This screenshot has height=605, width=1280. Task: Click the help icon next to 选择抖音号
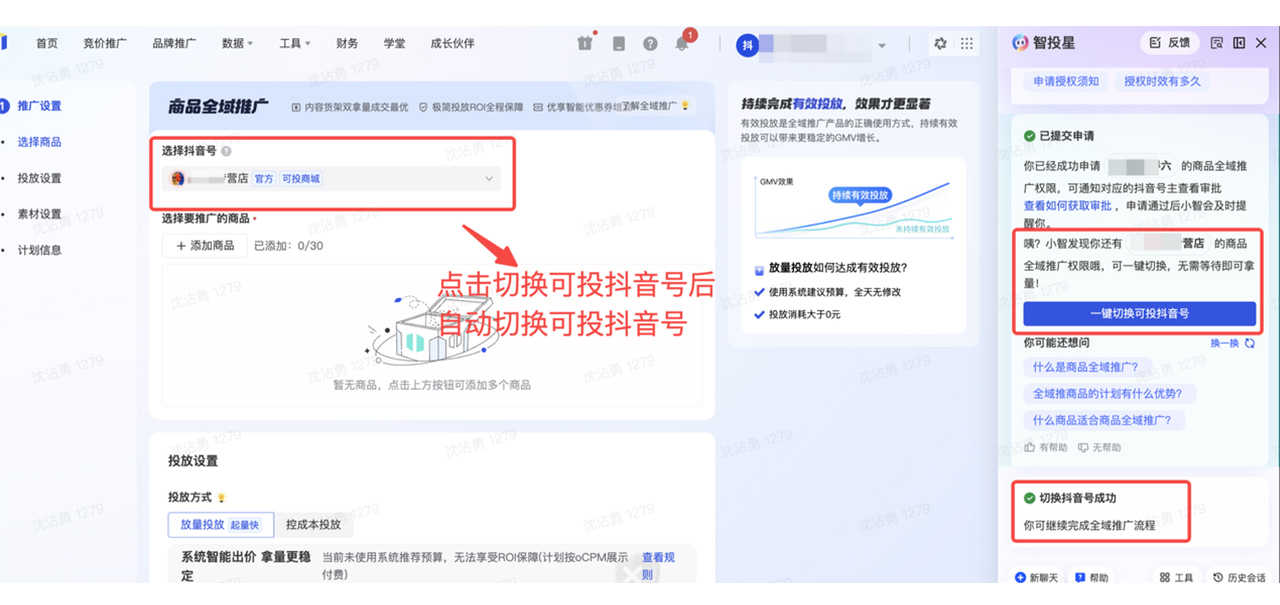pyautogui.click(x=226, y=152)
